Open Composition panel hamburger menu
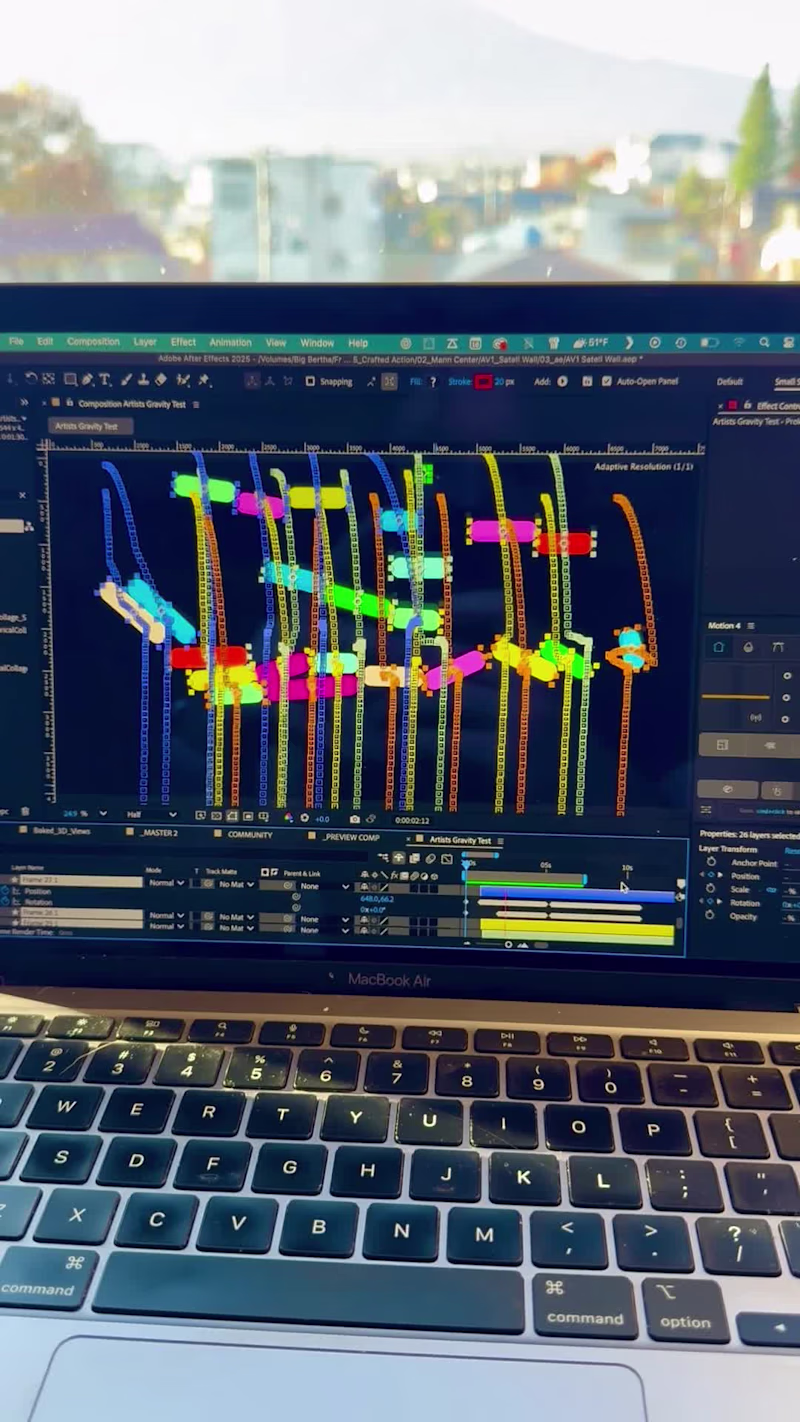The image size is (800, 1422). tap(196, 404)
